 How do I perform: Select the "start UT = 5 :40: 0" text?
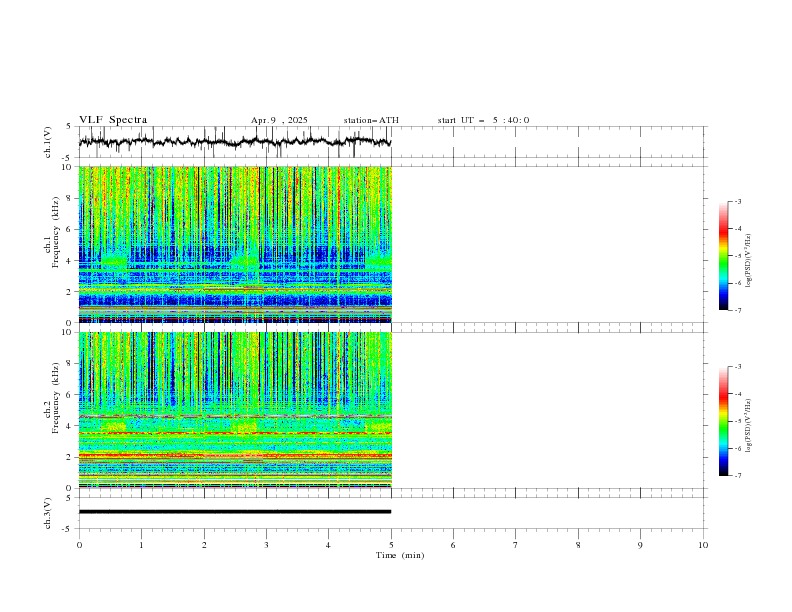[483, 120]
